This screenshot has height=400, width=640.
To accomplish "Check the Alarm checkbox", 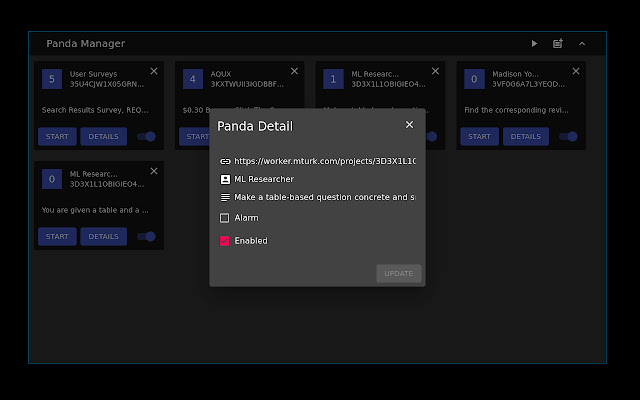I will pyautogui.click(x=225, y=218).
